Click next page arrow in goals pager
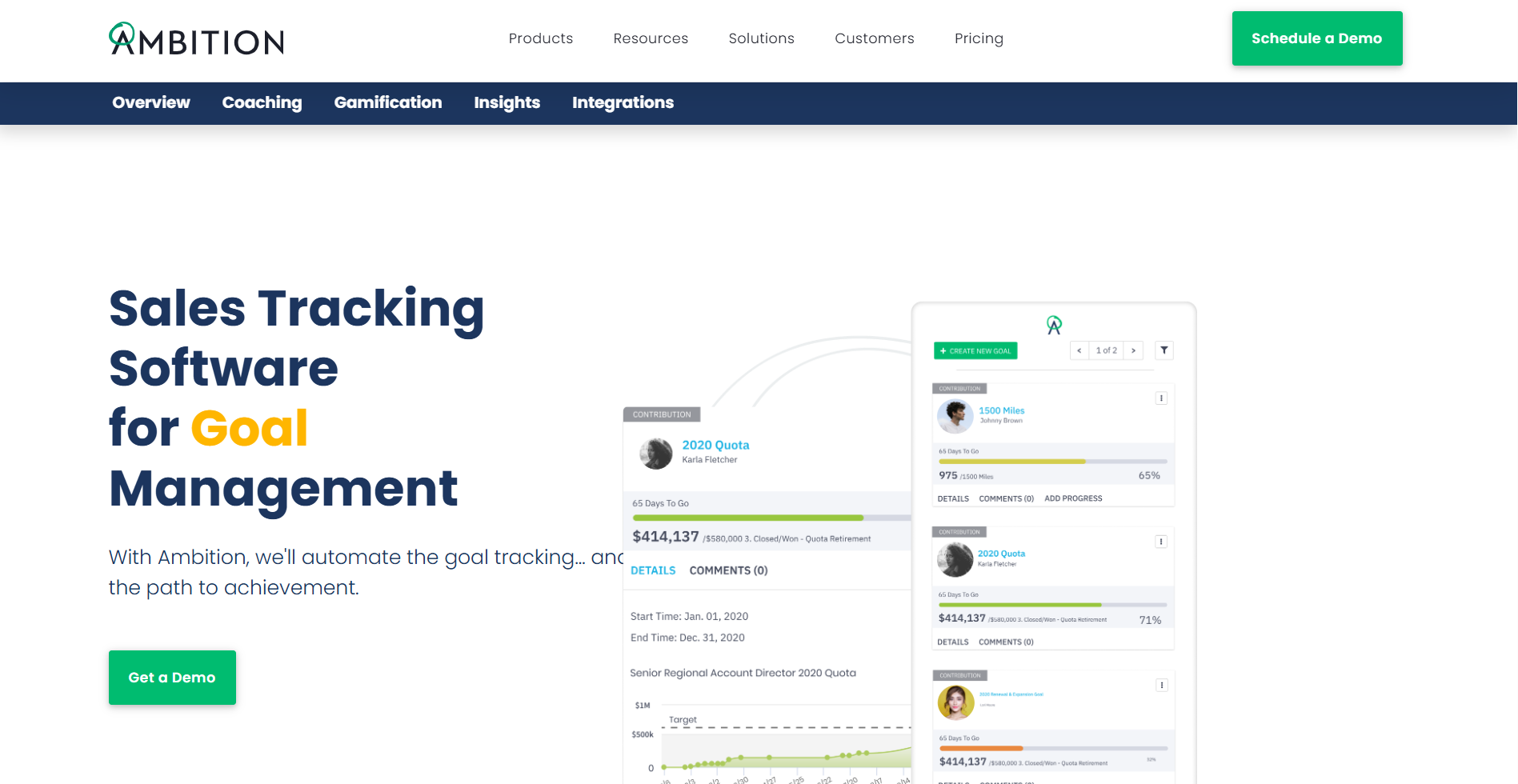The height and width of the screenshot is (784, 1518). tap(1133, 350)
